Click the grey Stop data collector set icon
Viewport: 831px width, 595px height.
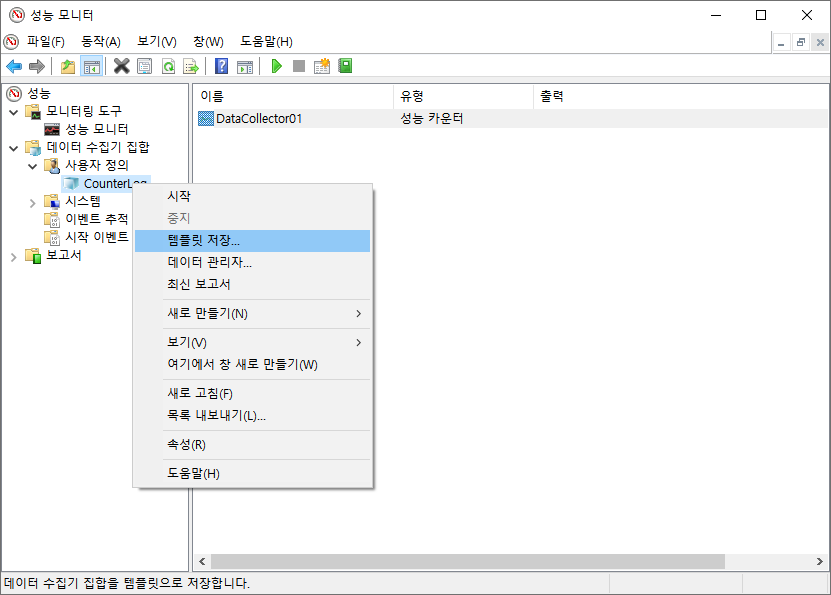click(x=299, y=66)
